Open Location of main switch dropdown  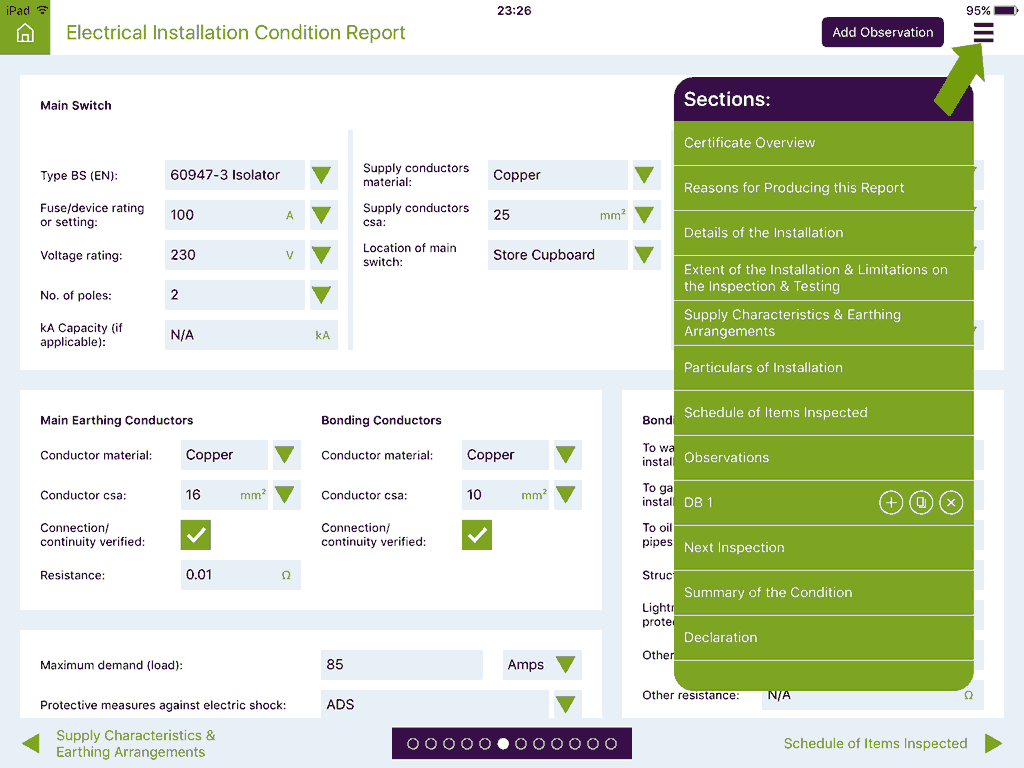(x=644, y=255)
